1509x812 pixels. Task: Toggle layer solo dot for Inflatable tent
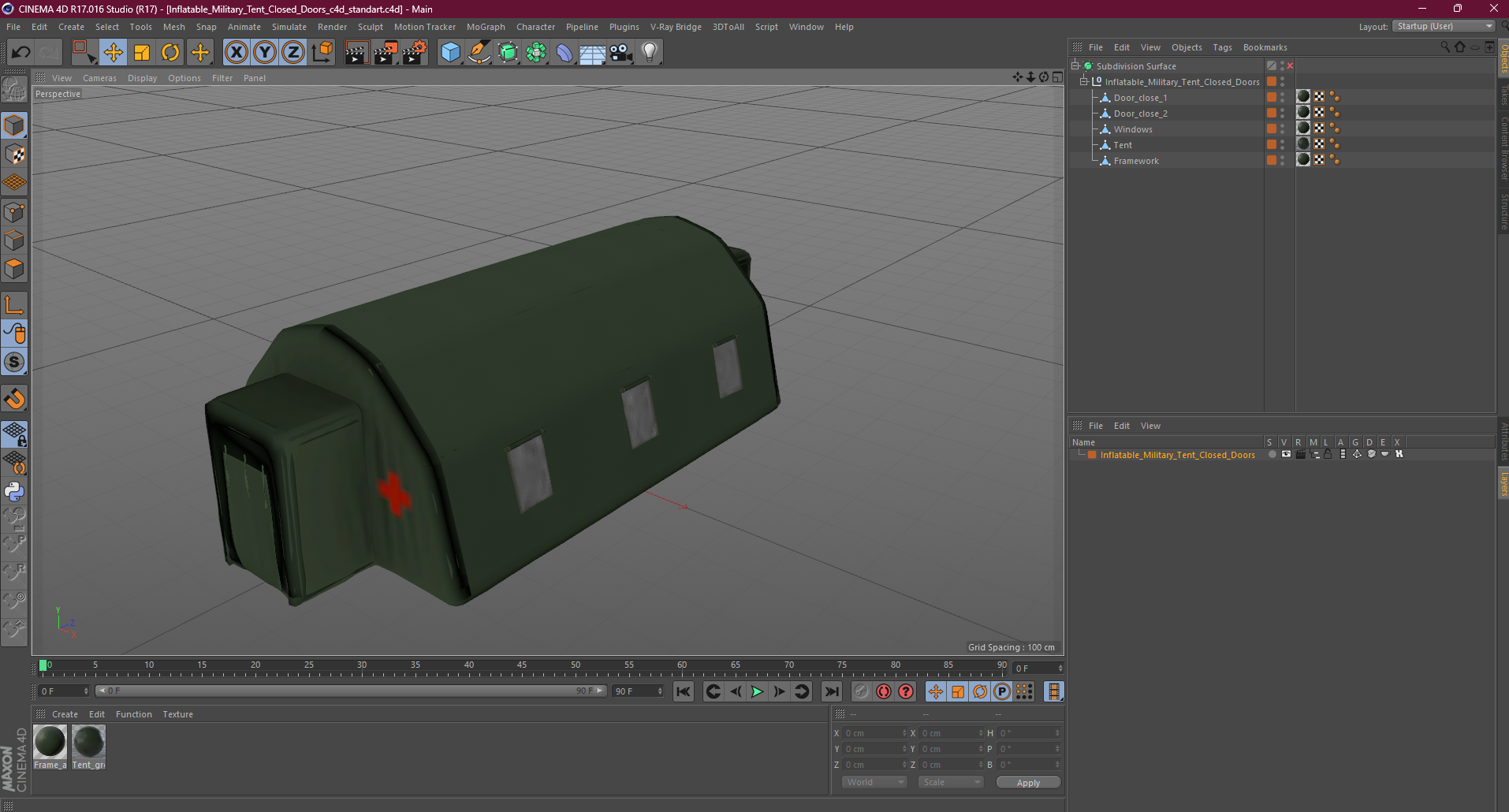pos(1272,455)
